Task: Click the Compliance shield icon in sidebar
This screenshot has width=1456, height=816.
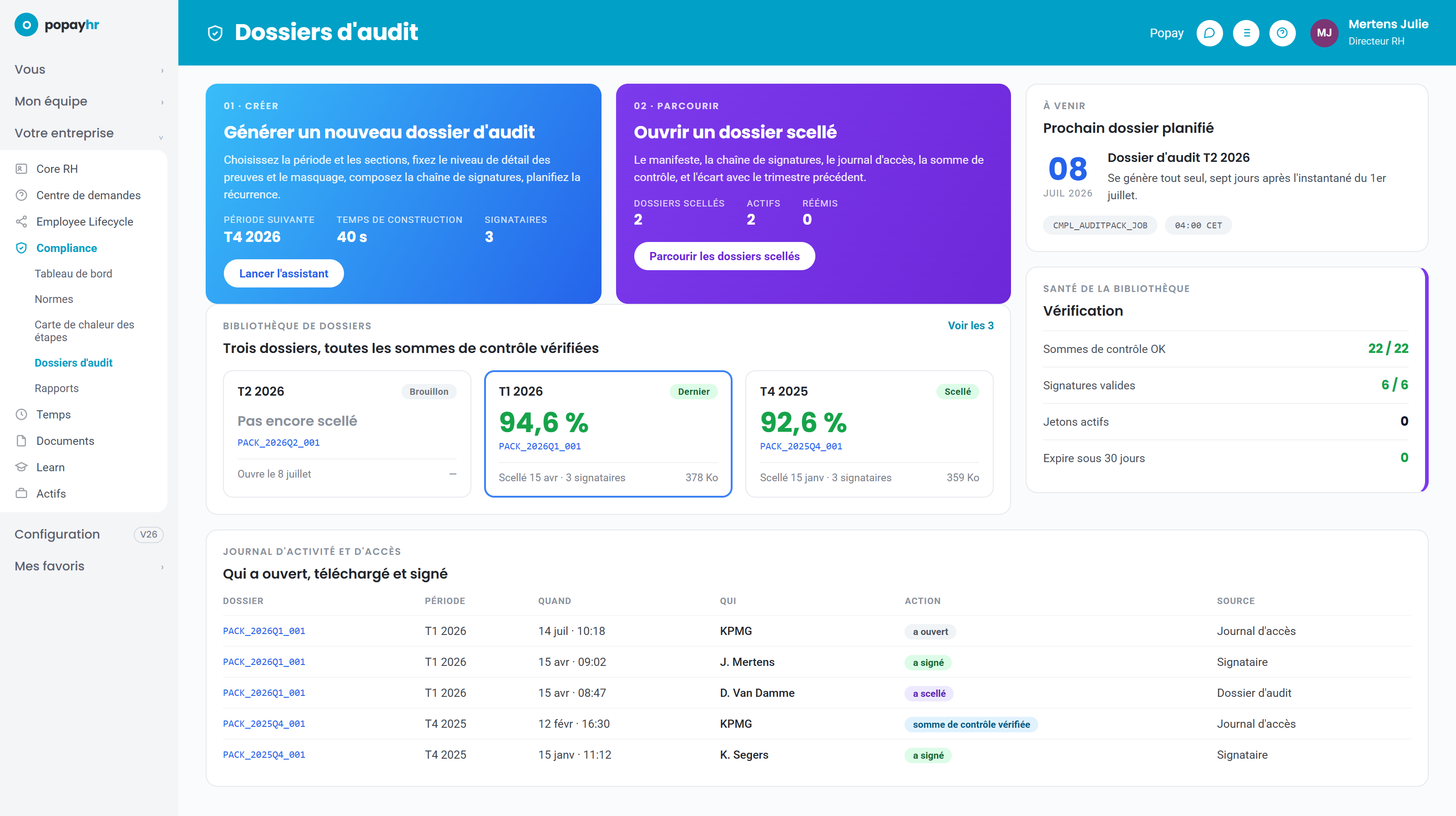Action: 21,248
